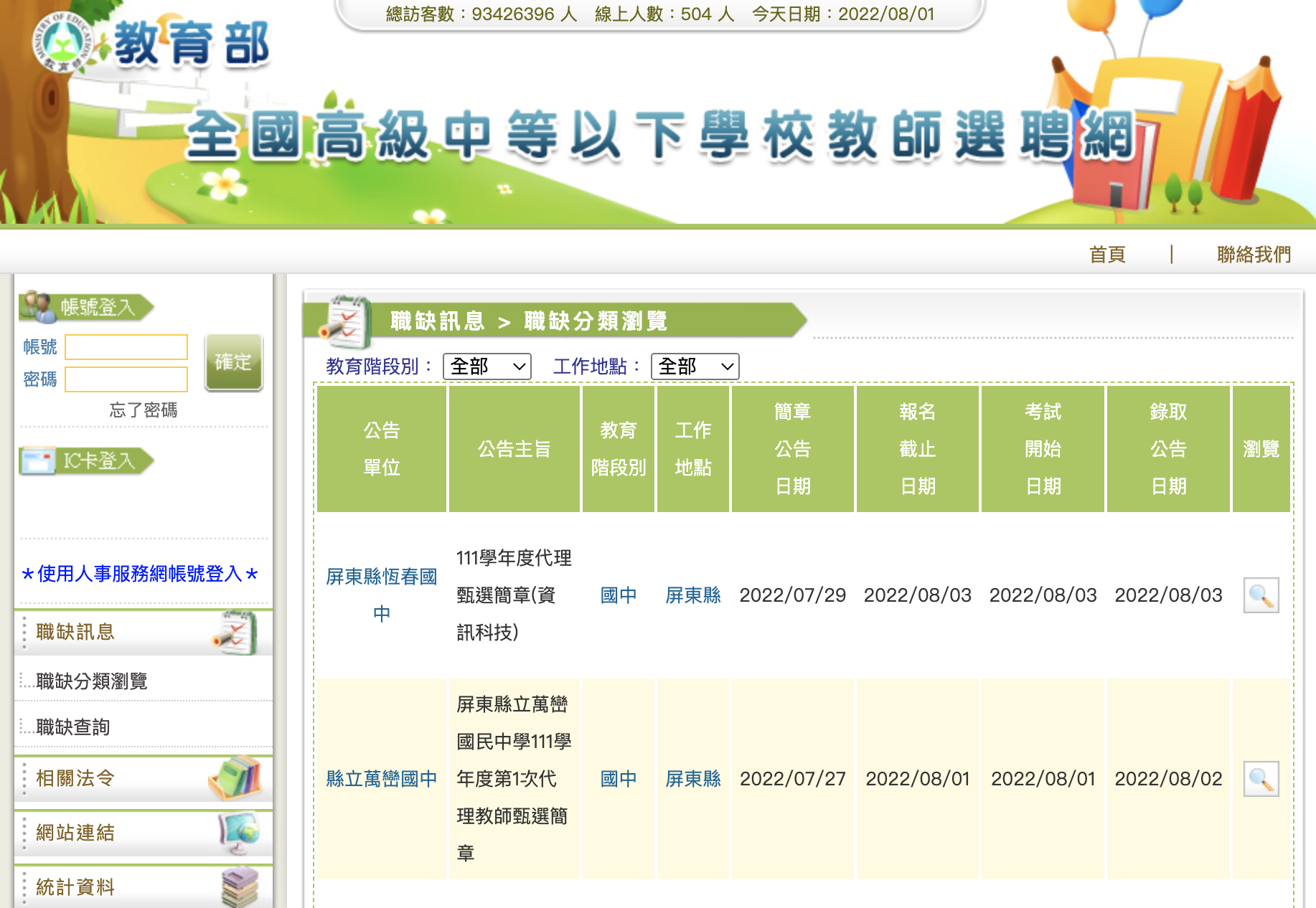Click 111學年度代理甄選簡章 subject text
The height and width of the screenshot is (908, 1316).
[x=514, y=595]
